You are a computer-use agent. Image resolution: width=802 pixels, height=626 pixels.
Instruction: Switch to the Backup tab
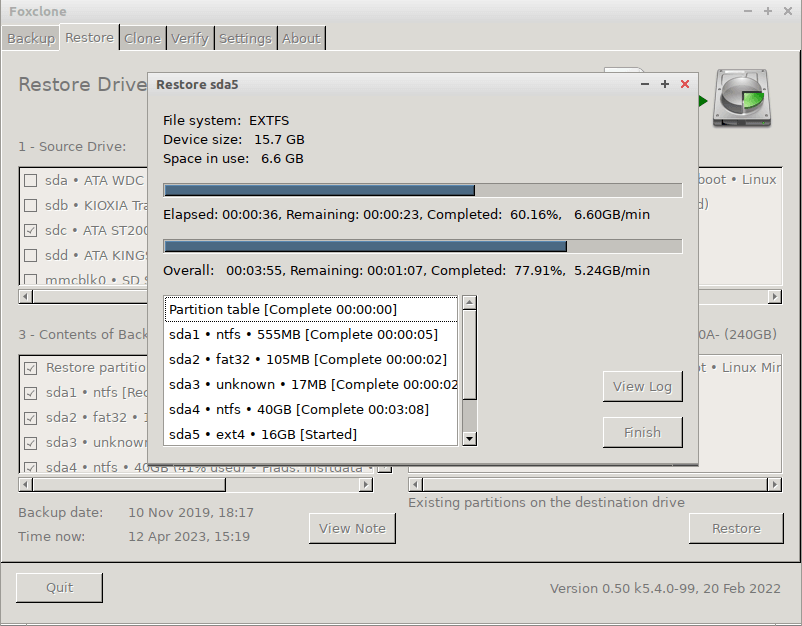coord(30,39)
